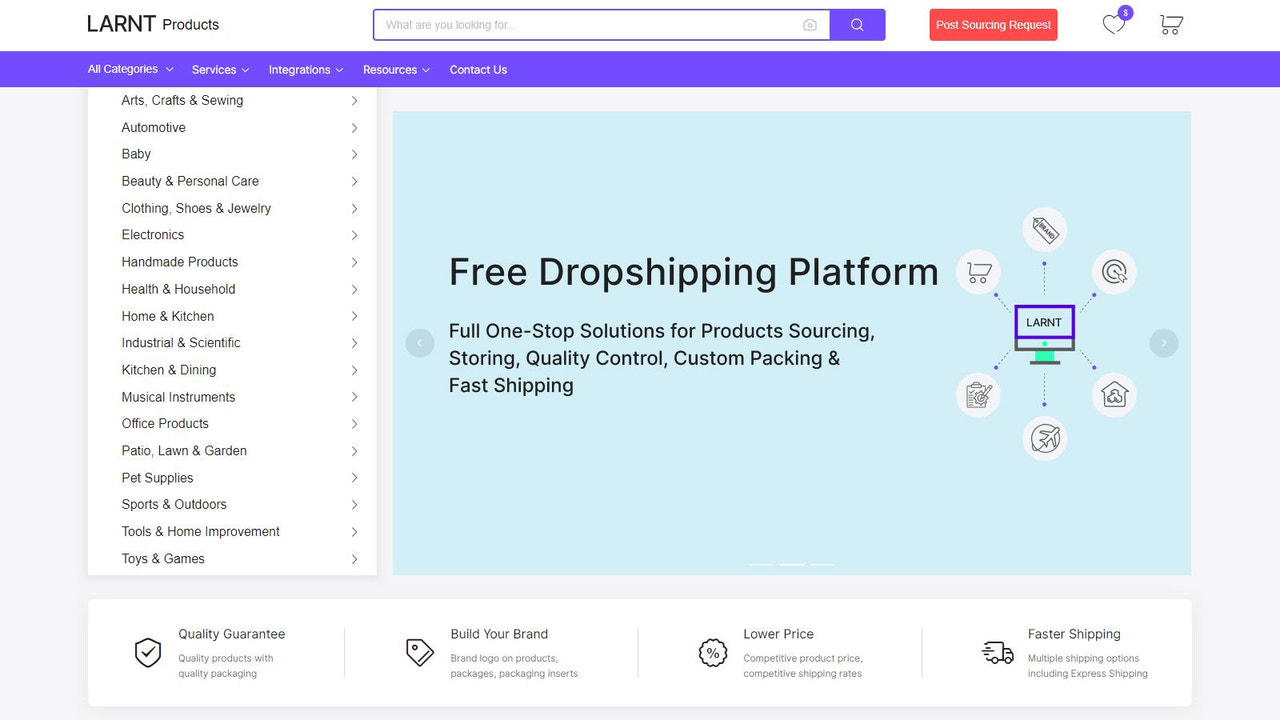Image resolution: width=1280 pixels, height=720 pixels.
Task: Click the Build Your Brand tag icon
Action: tap(420, 651)
